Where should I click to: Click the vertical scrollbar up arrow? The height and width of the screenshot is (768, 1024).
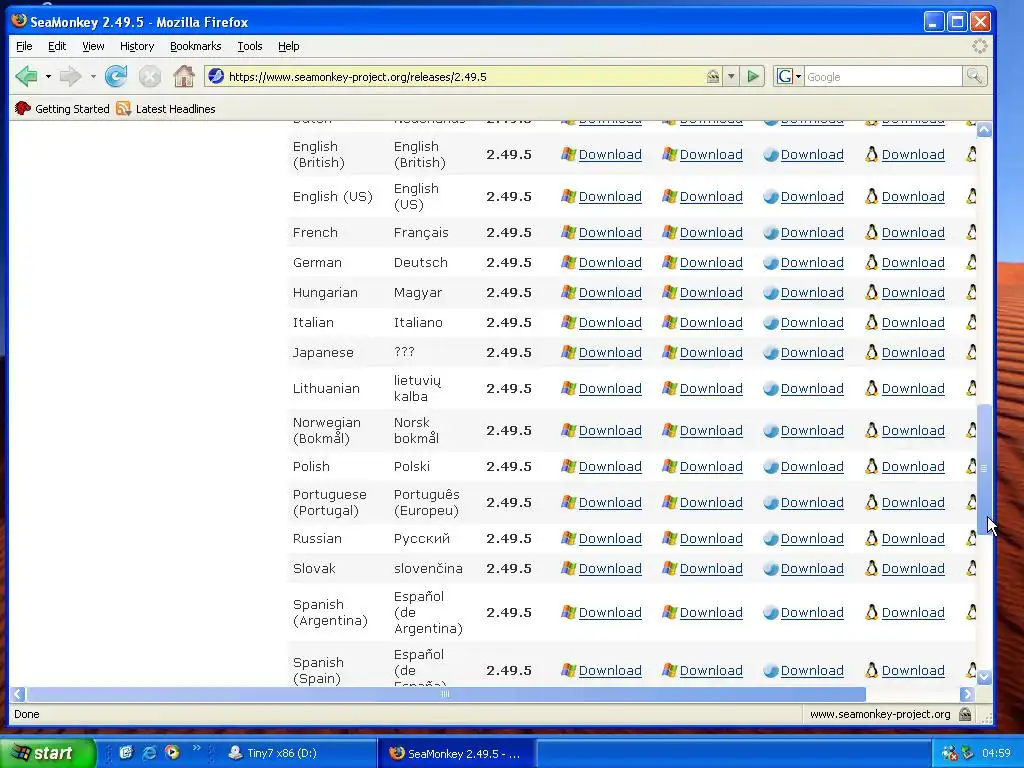(x=984, y=129)
